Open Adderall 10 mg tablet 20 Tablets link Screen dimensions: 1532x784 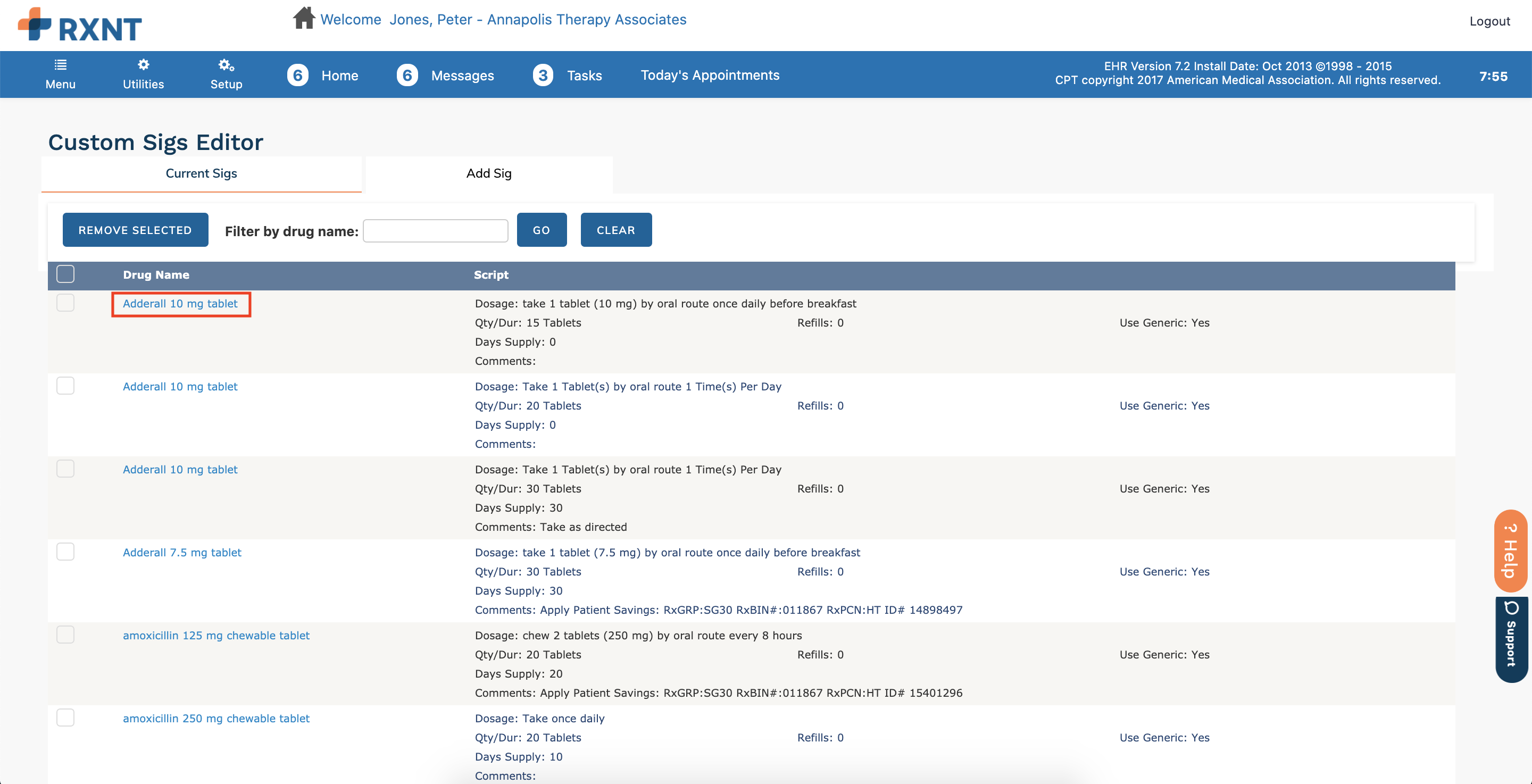[x=180, y=387]
